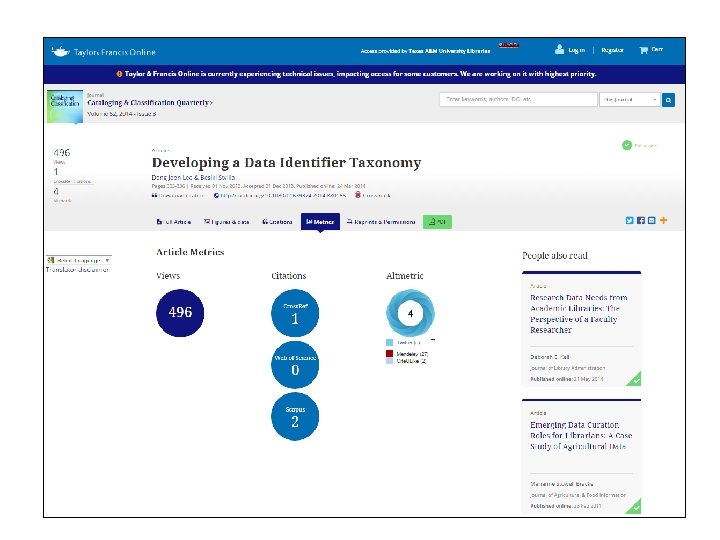
Task: Click the Register link
Action: click(612, 50)
